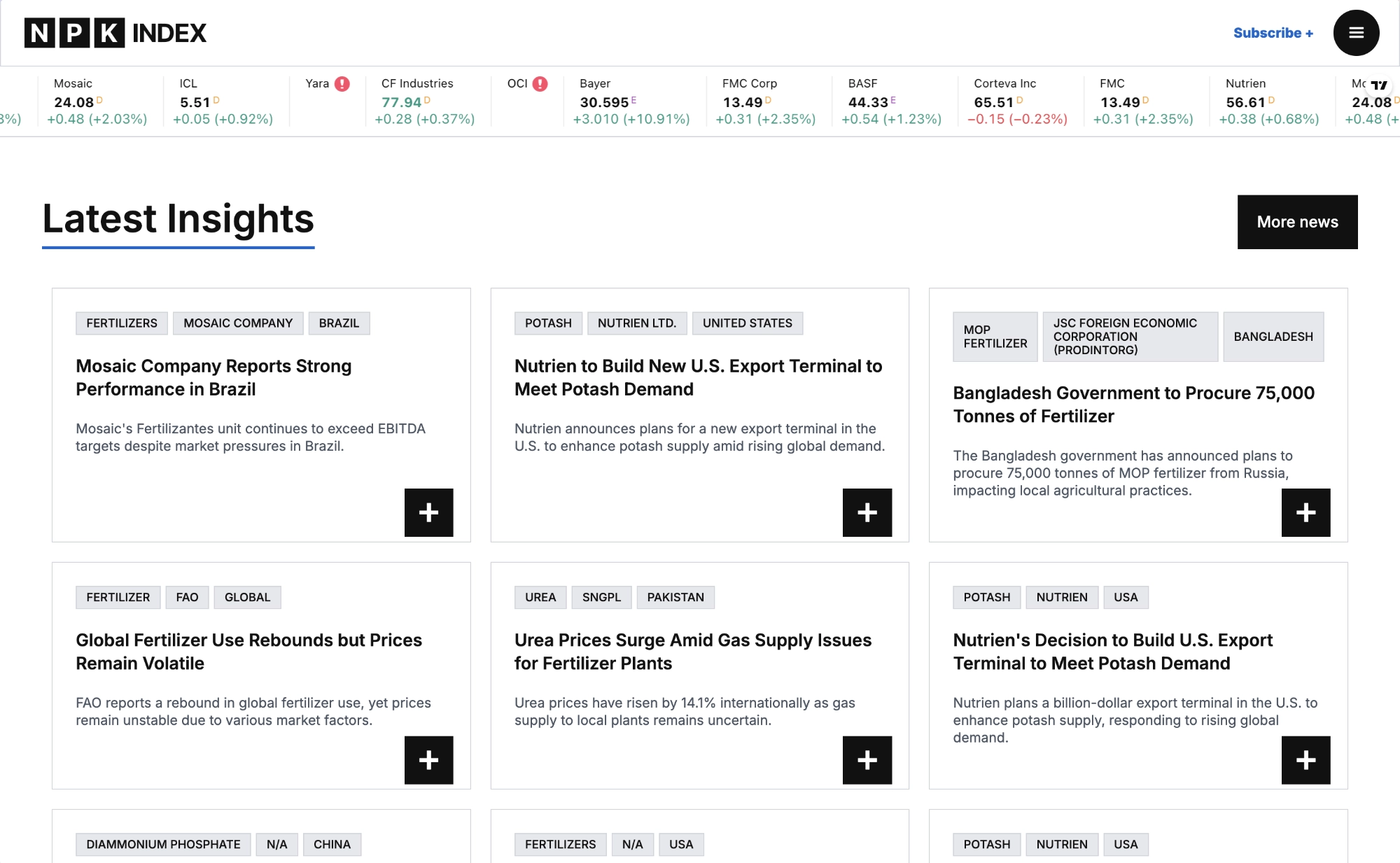Expand the Mosaic Brazil article with plus
The height and width of the screenshot is (863, 1400).
428,512
